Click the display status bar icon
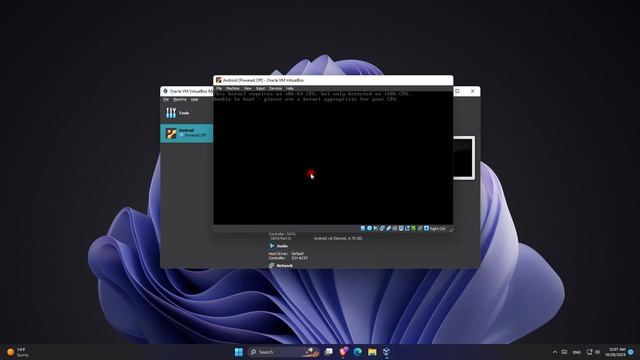The width and height of the screenshot is (640, 360). click(401, 229)
